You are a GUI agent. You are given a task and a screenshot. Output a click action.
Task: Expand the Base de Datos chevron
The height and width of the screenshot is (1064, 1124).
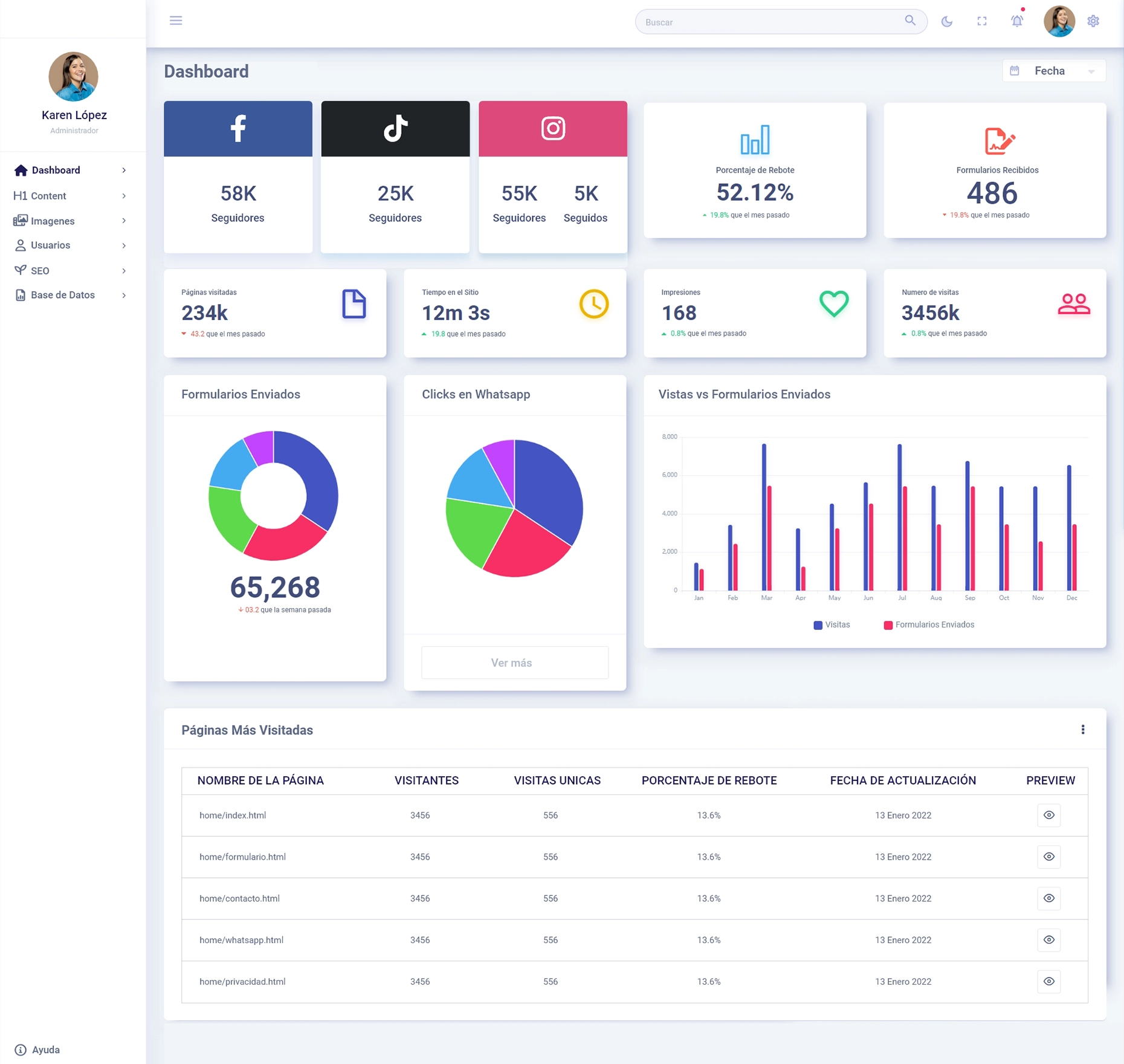(124, 296)
